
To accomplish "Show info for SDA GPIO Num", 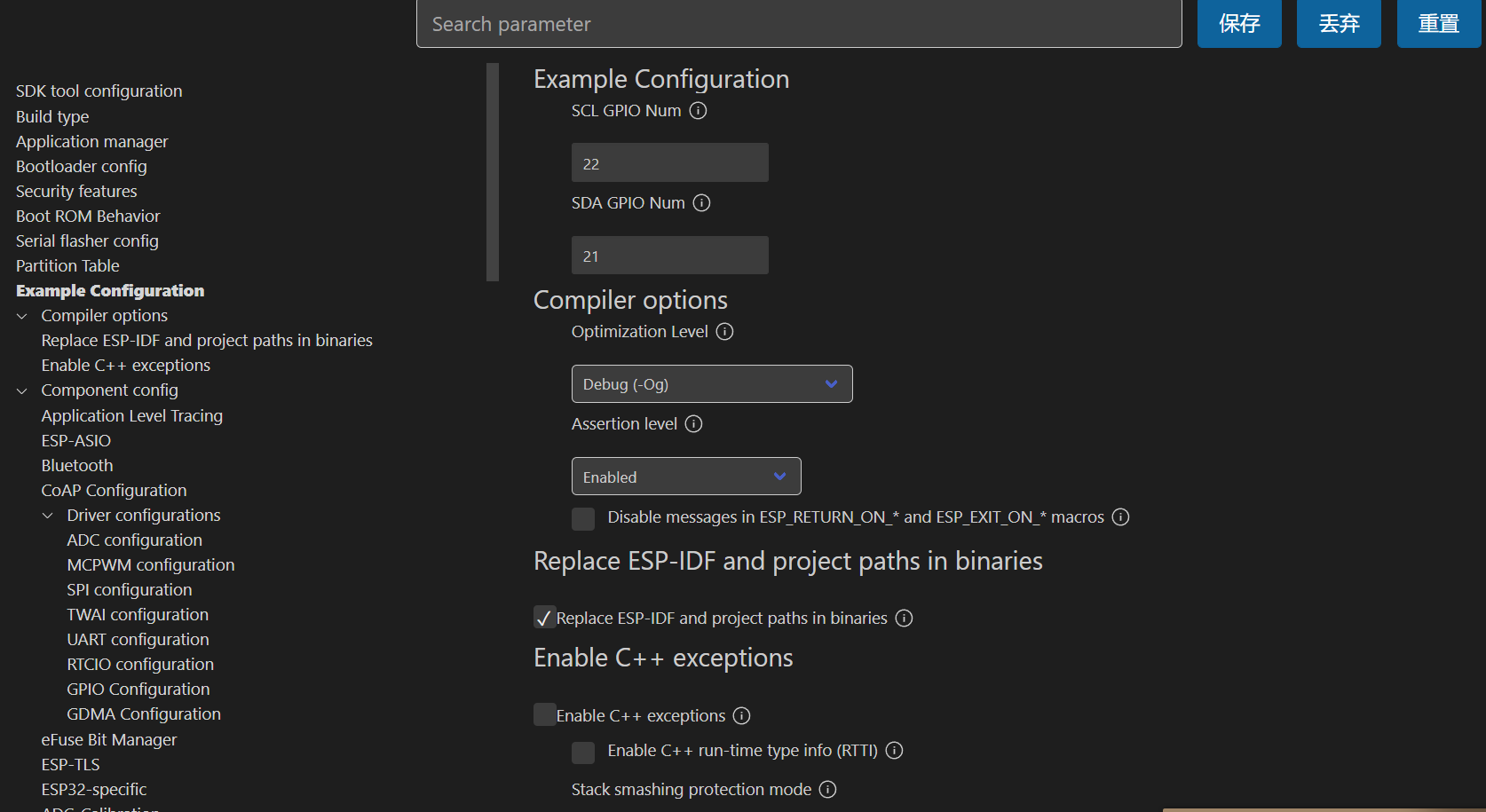I will (702, 203).
